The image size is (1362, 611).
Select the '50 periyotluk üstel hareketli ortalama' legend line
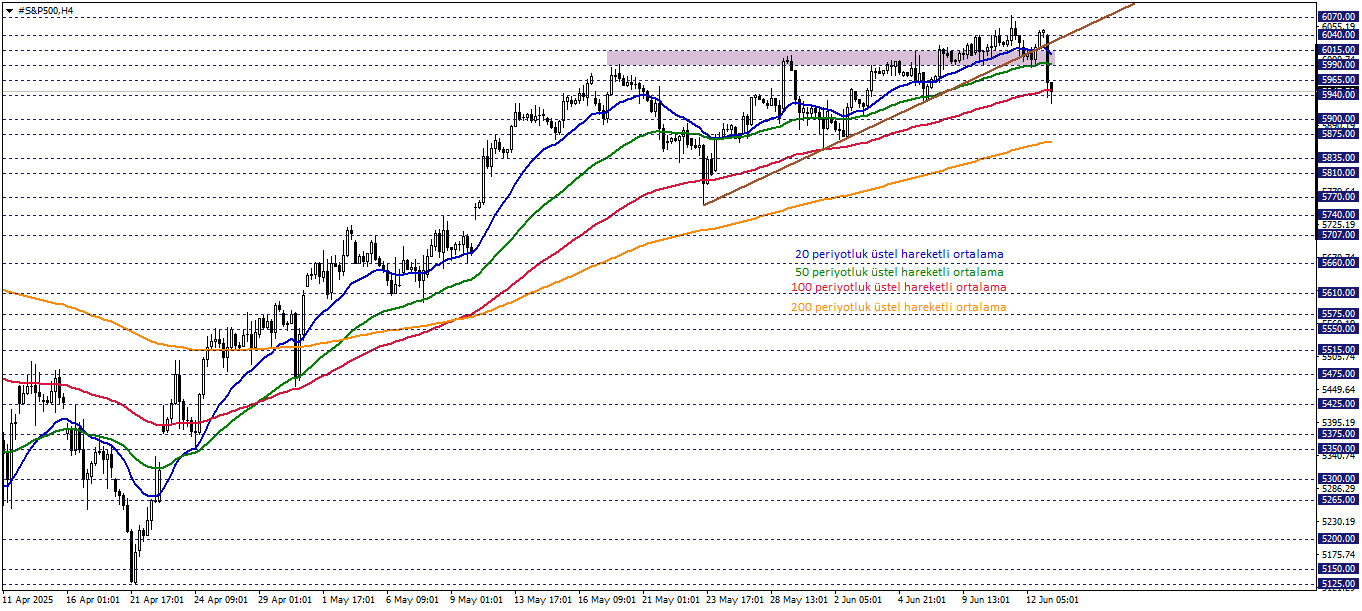pos(899,271)
